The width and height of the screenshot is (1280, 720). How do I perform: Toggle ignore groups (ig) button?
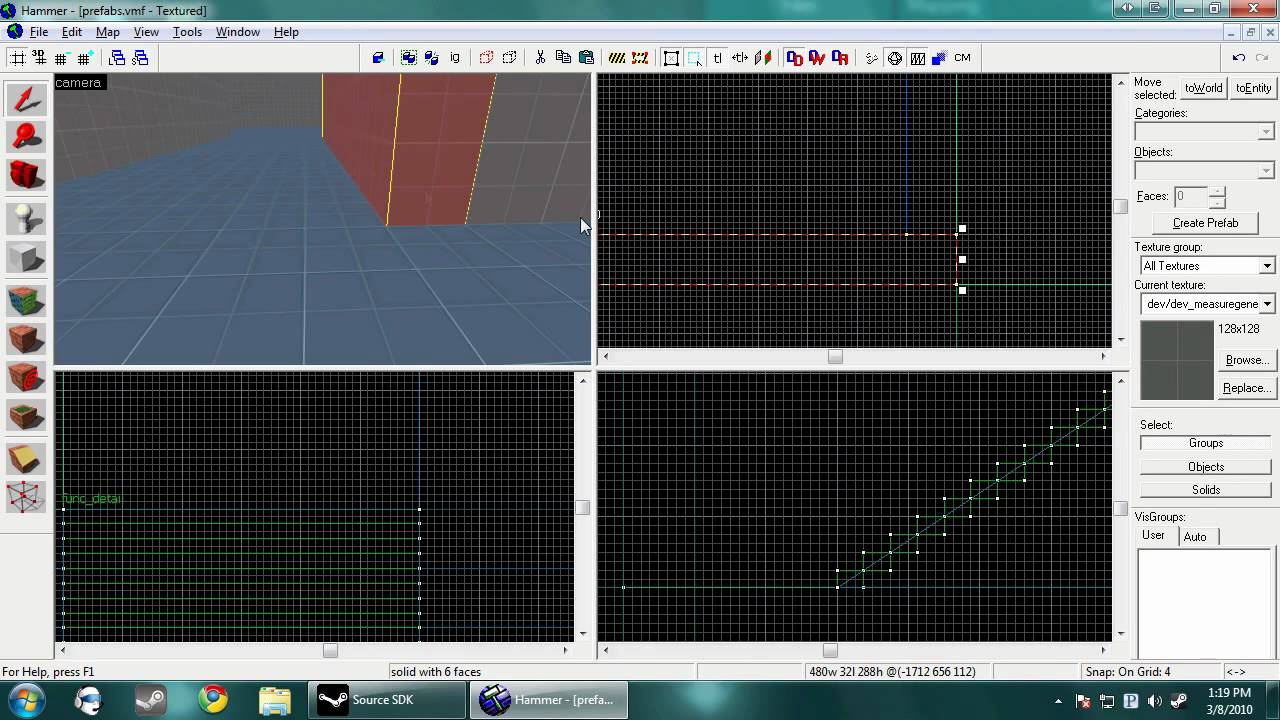(455, 58)
